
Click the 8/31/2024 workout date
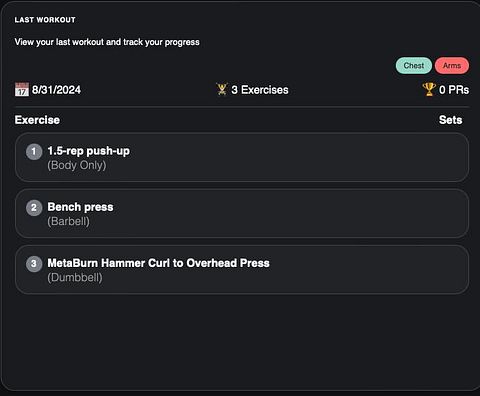tap(56, 90)
